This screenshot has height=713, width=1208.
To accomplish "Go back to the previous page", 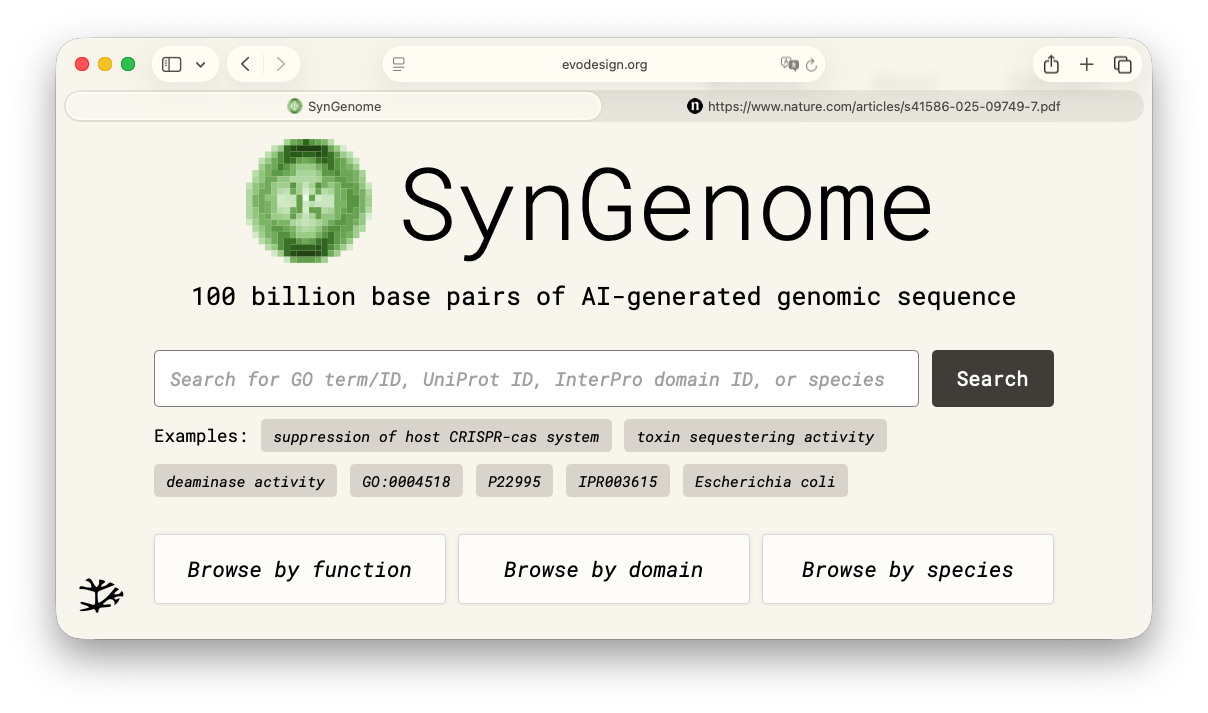I will [x=246, y=64].
